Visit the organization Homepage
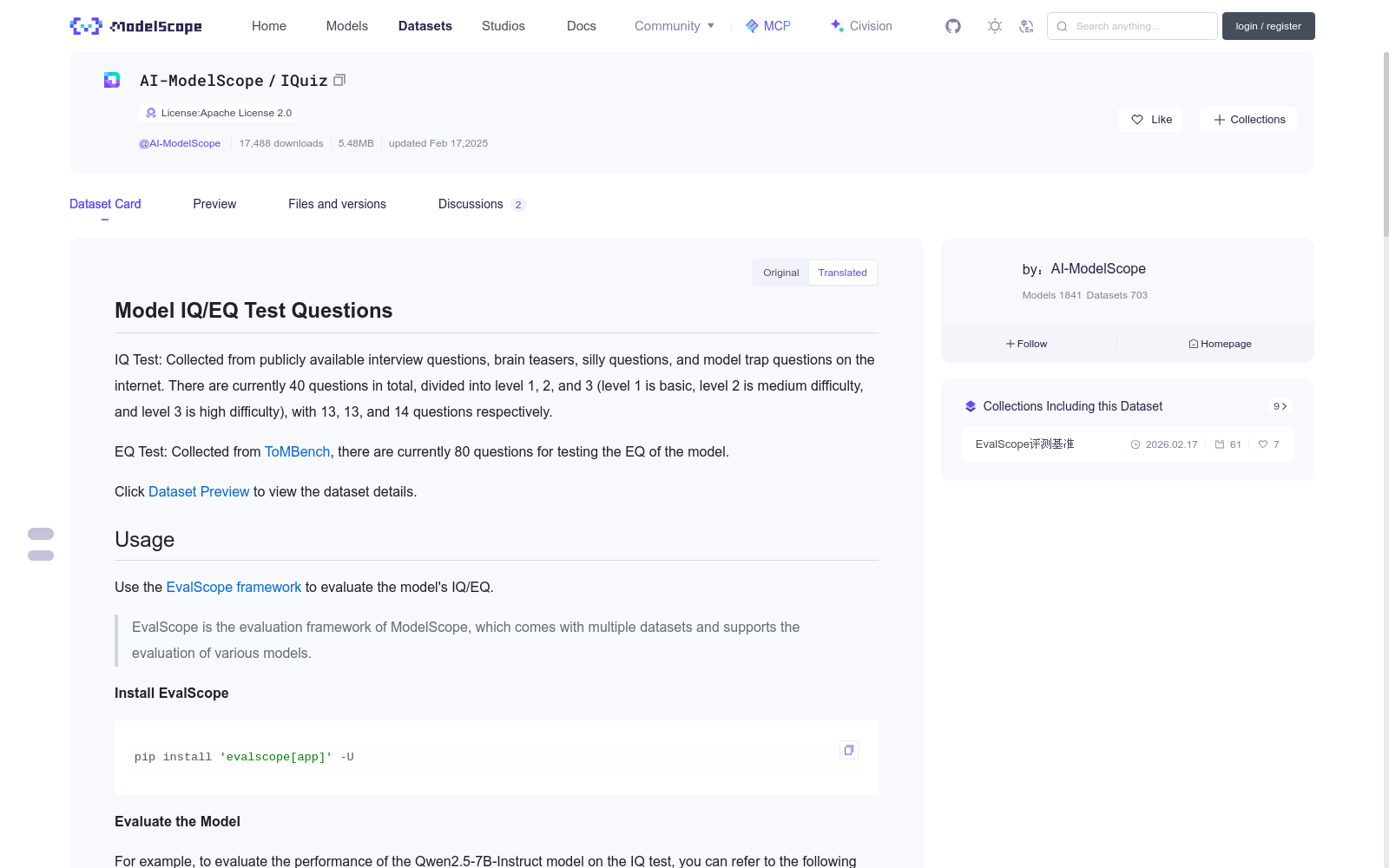Screen dimensions: 1389x868 1220,344
